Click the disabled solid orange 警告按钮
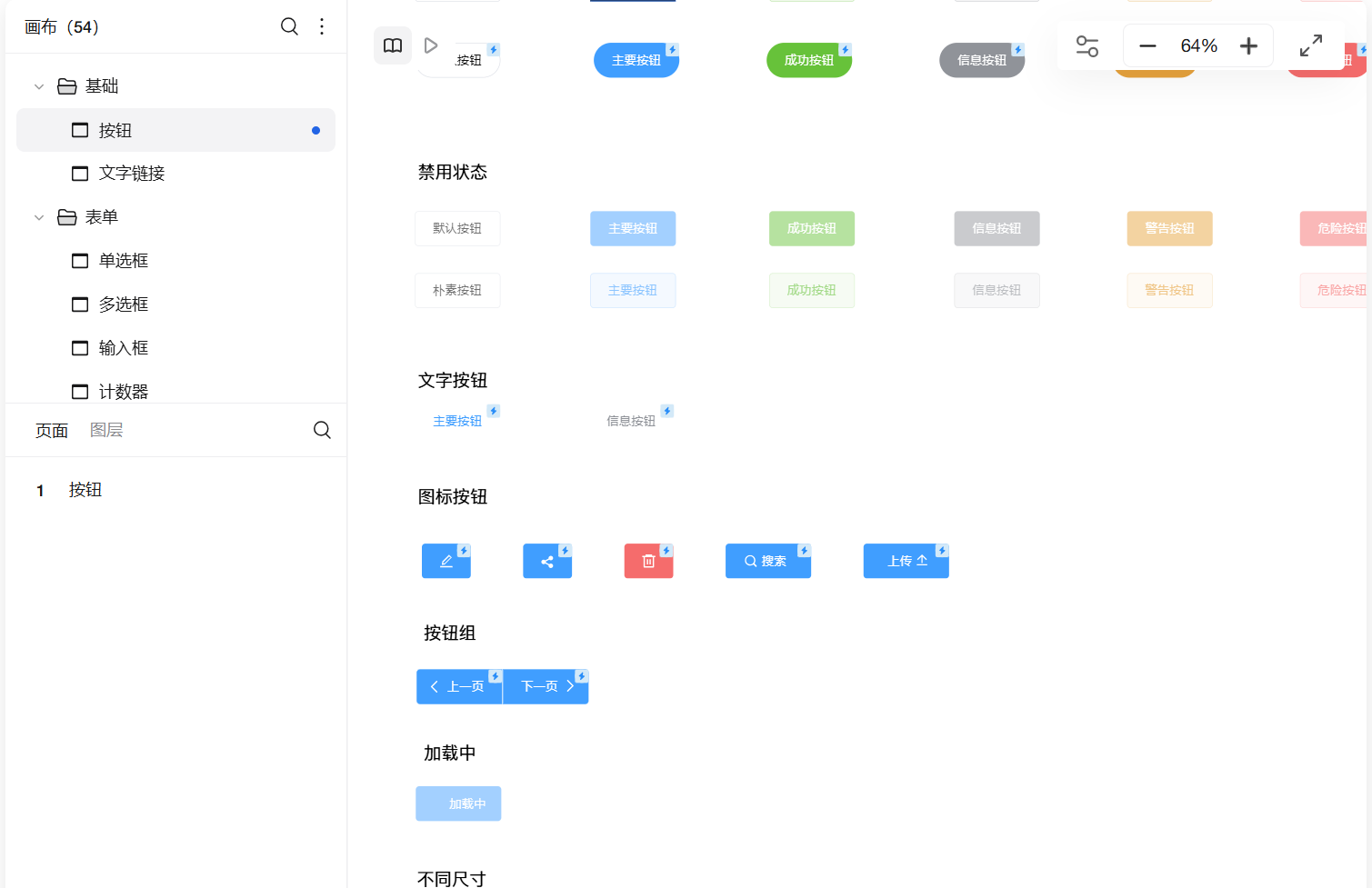The height and width of the screenshot is (888, 1372). [x=1169, y=228]
